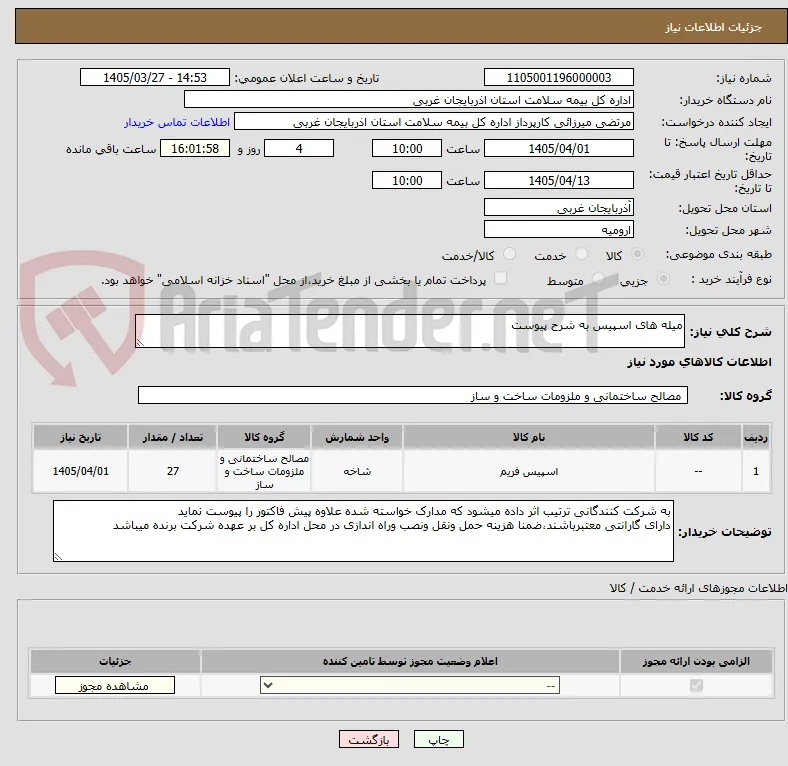
Task: Click the buyer explanations text area
Action: pyautogui.click(x=363, y=531)
